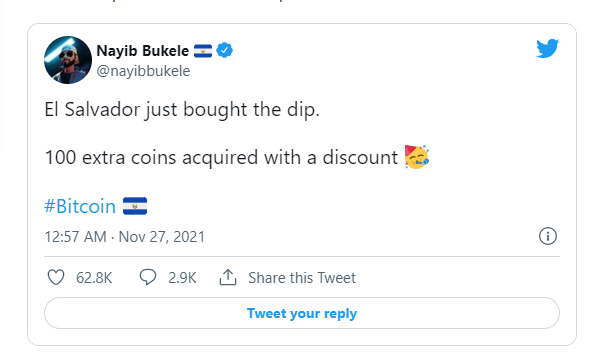Image resolution: width=608 pixels, height=362 pixels.
Task: Click the tweet text about buying the dip
Action: 182,110
